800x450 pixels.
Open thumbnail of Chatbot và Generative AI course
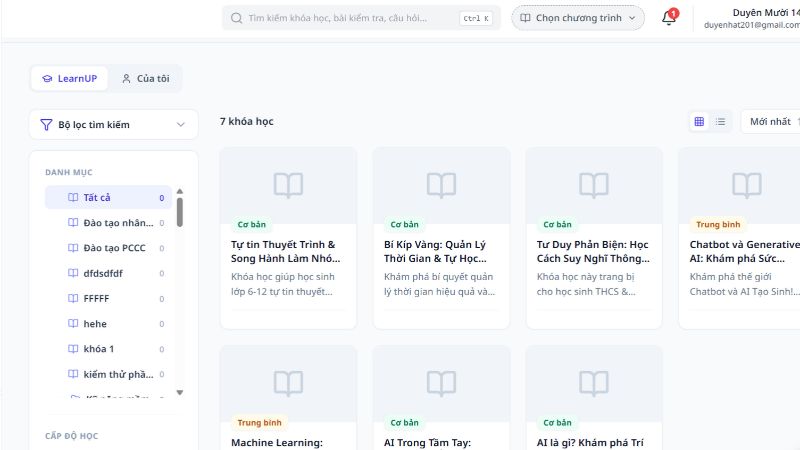pos(740,185)
